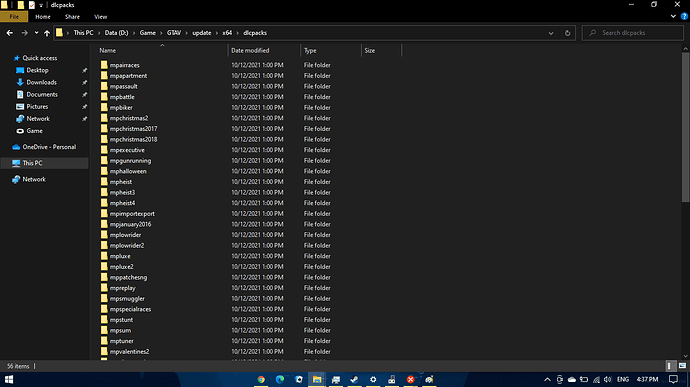Open Microsoft Edge in the taskbar
Viewport: 690px width, 387px height.
[280, 379]
